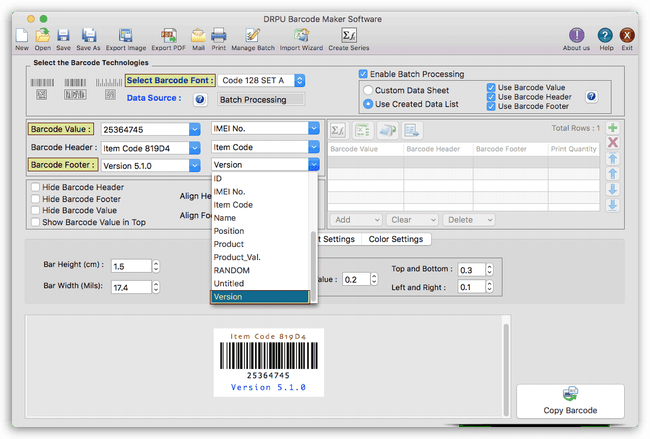This screenshot has width=650, height=439.
Task: Click the green add row icon
Action: tap(612, 128)
